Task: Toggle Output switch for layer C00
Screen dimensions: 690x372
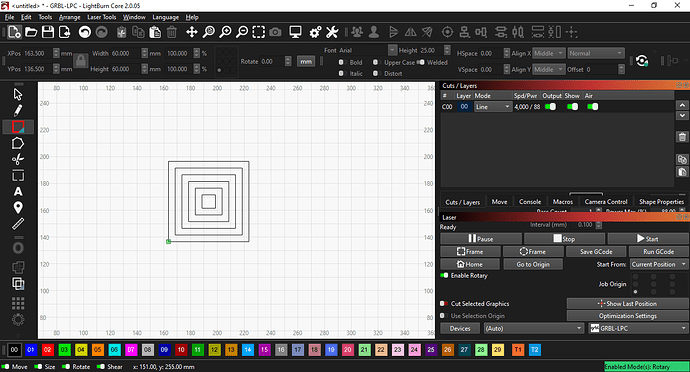Action: pyautogui.click(x=551, y=107)
